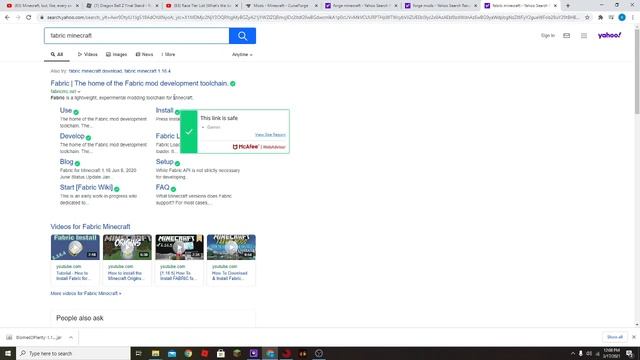Open the Microsoft Store taskbar icon
Image resolution: width=640 pixels, height=360 pixels.
221,353
